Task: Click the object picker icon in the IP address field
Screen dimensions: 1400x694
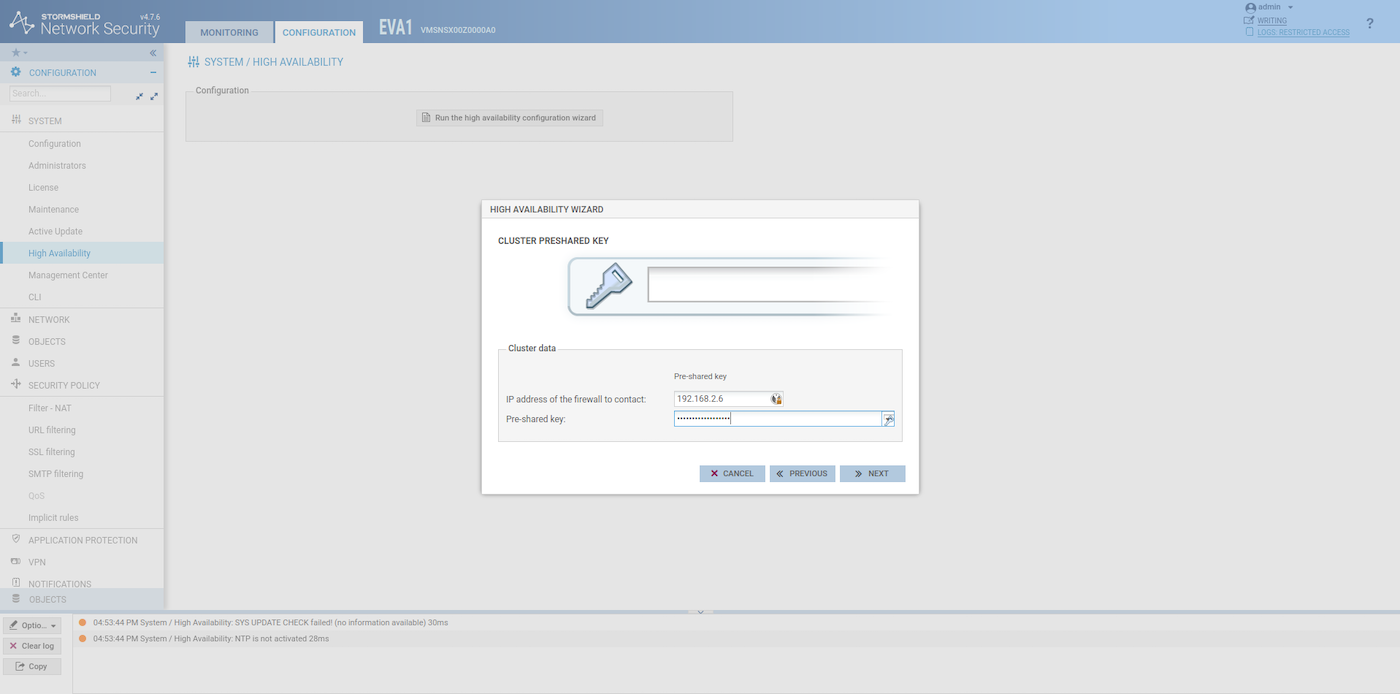Action: click(776, 399)
